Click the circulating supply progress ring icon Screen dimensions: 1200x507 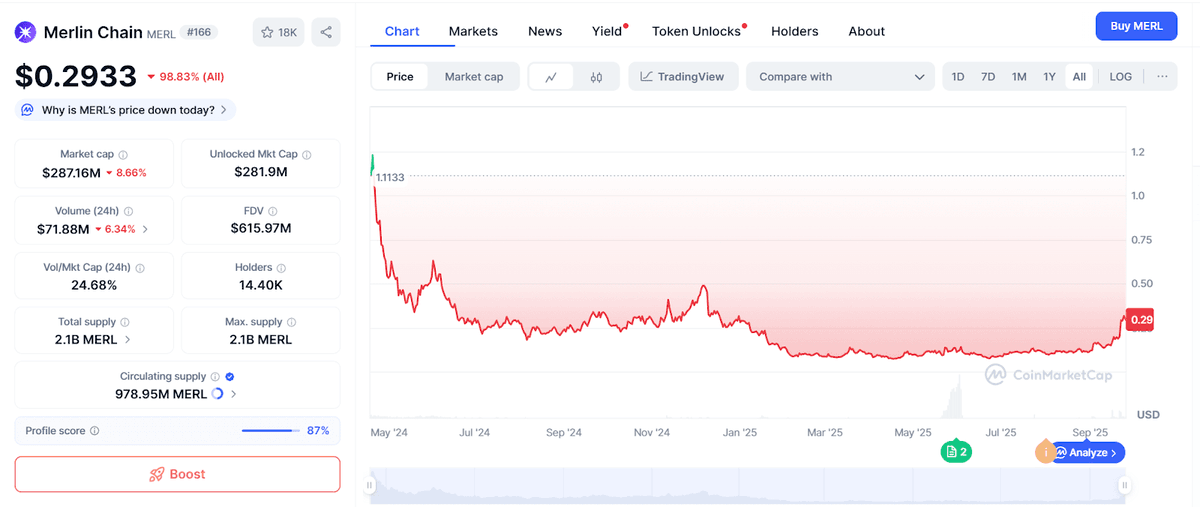tap(218, 394)
